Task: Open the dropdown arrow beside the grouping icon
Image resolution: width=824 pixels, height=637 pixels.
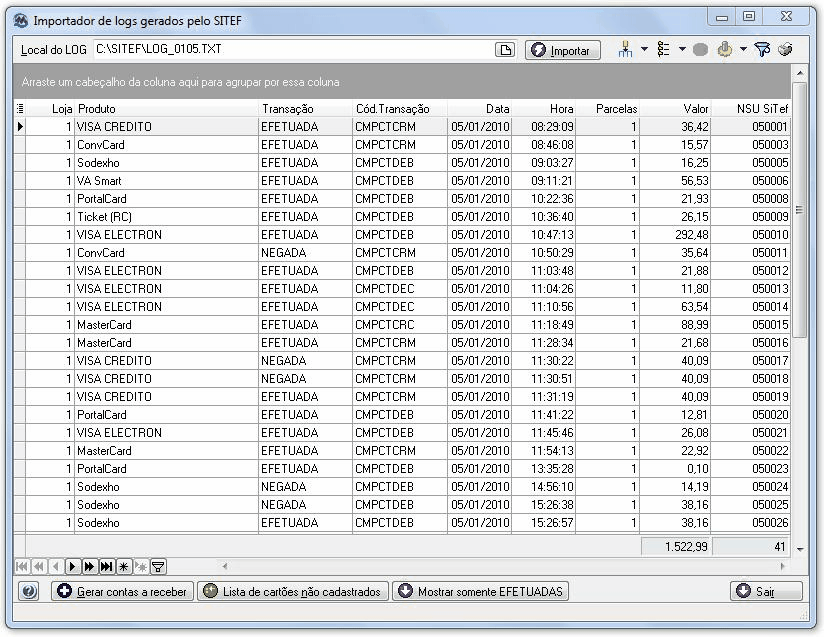Action: (x=644, y=49)
